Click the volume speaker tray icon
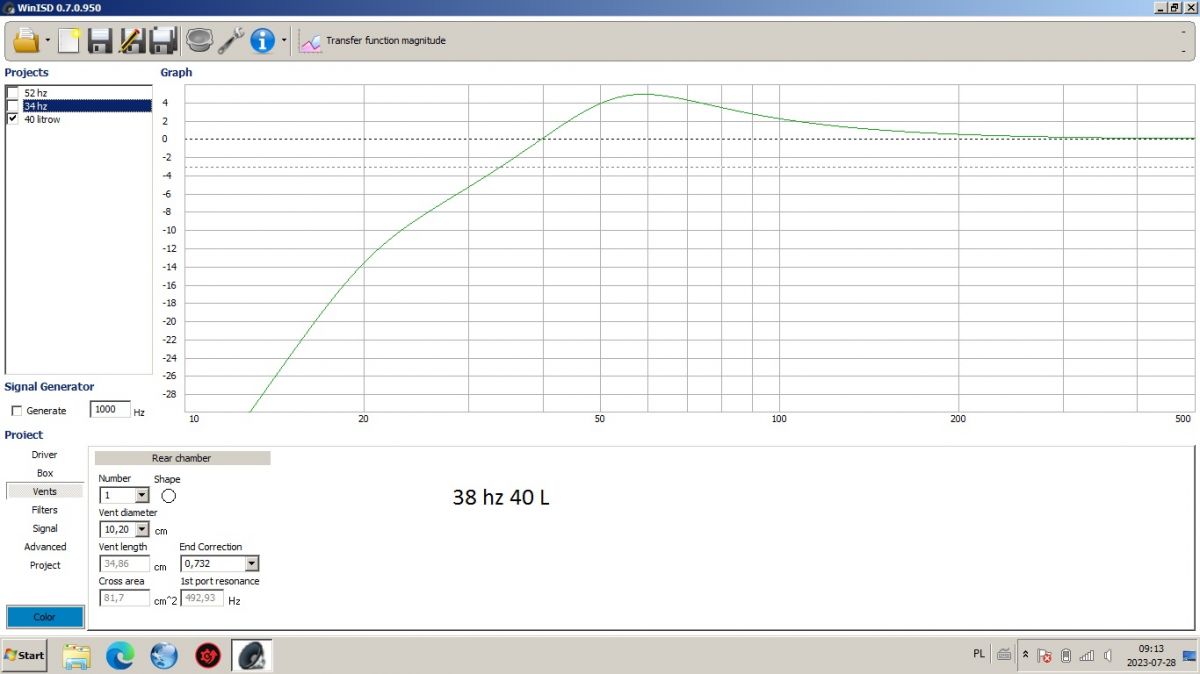The height and width of the screenshot is (674, 1200). point(1108,656)
